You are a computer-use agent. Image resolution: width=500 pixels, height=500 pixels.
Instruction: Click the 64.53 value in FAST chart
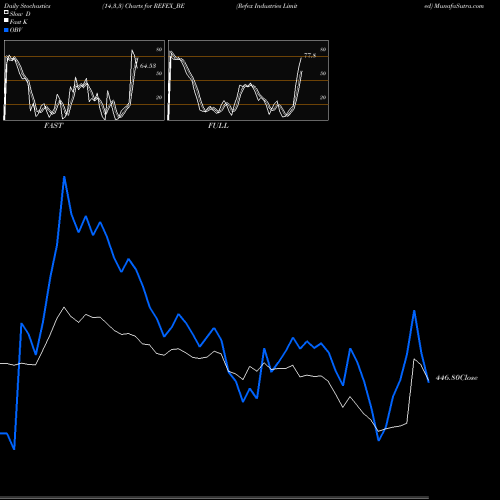[x=148, y=66]
